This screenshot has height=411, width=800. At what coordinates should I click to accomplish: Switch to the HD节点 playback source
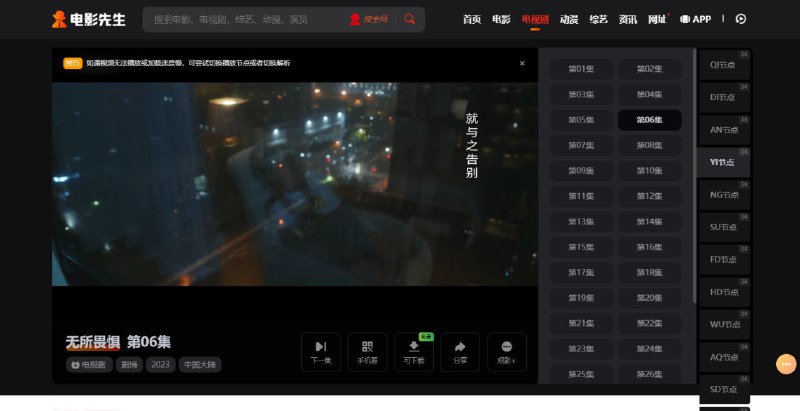click(723, 292)
